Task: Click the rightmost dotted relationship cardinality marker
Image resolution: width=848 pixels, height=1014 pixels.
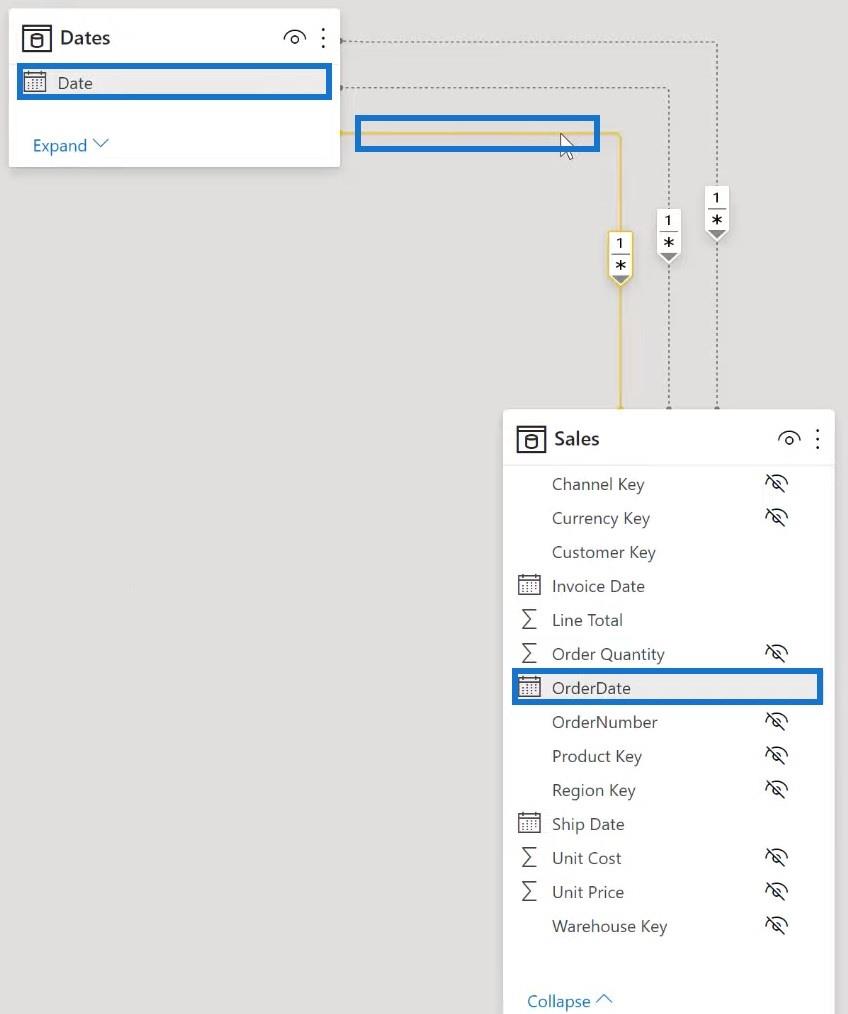Action: 716,213
